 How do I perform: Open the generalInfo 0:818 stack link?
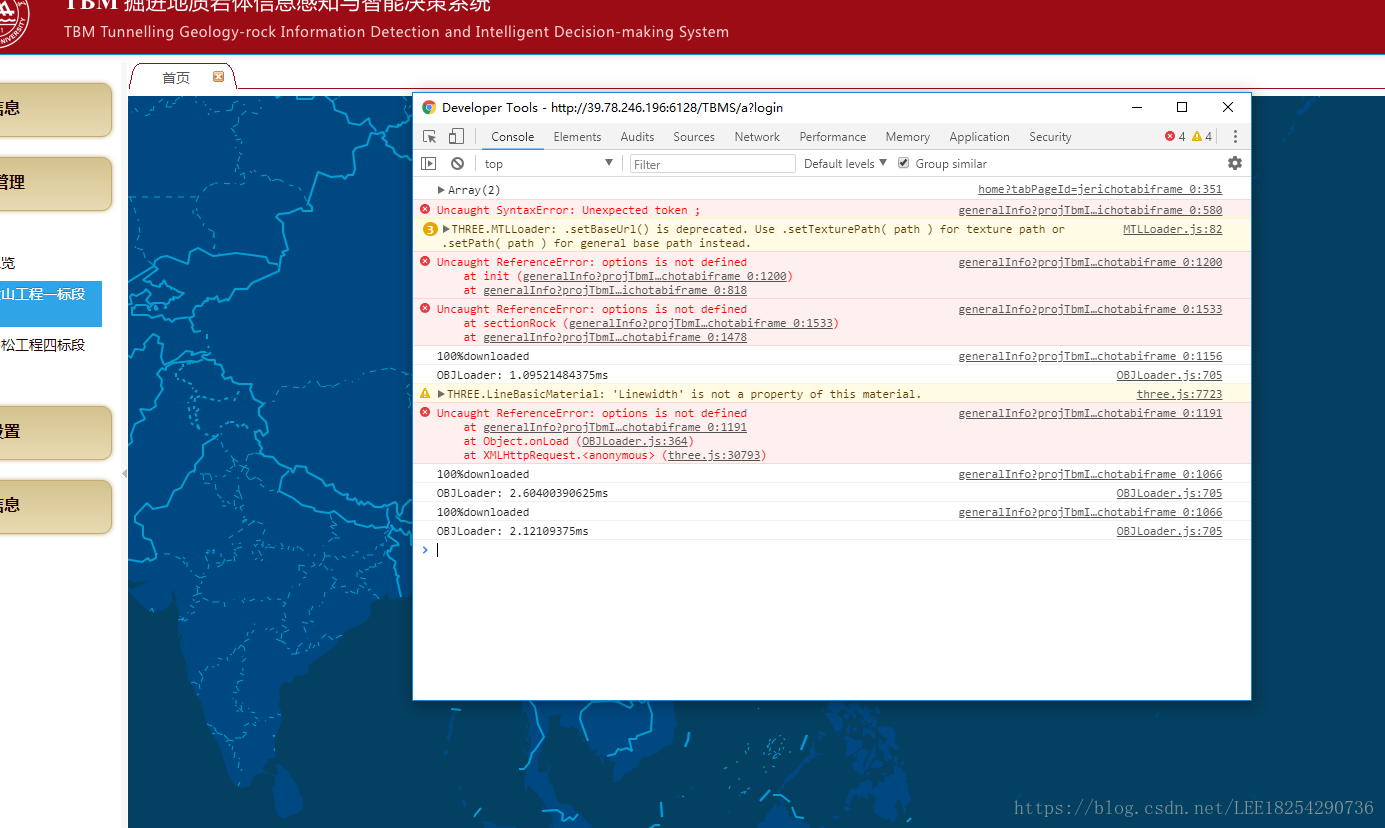tap(615, 290)
